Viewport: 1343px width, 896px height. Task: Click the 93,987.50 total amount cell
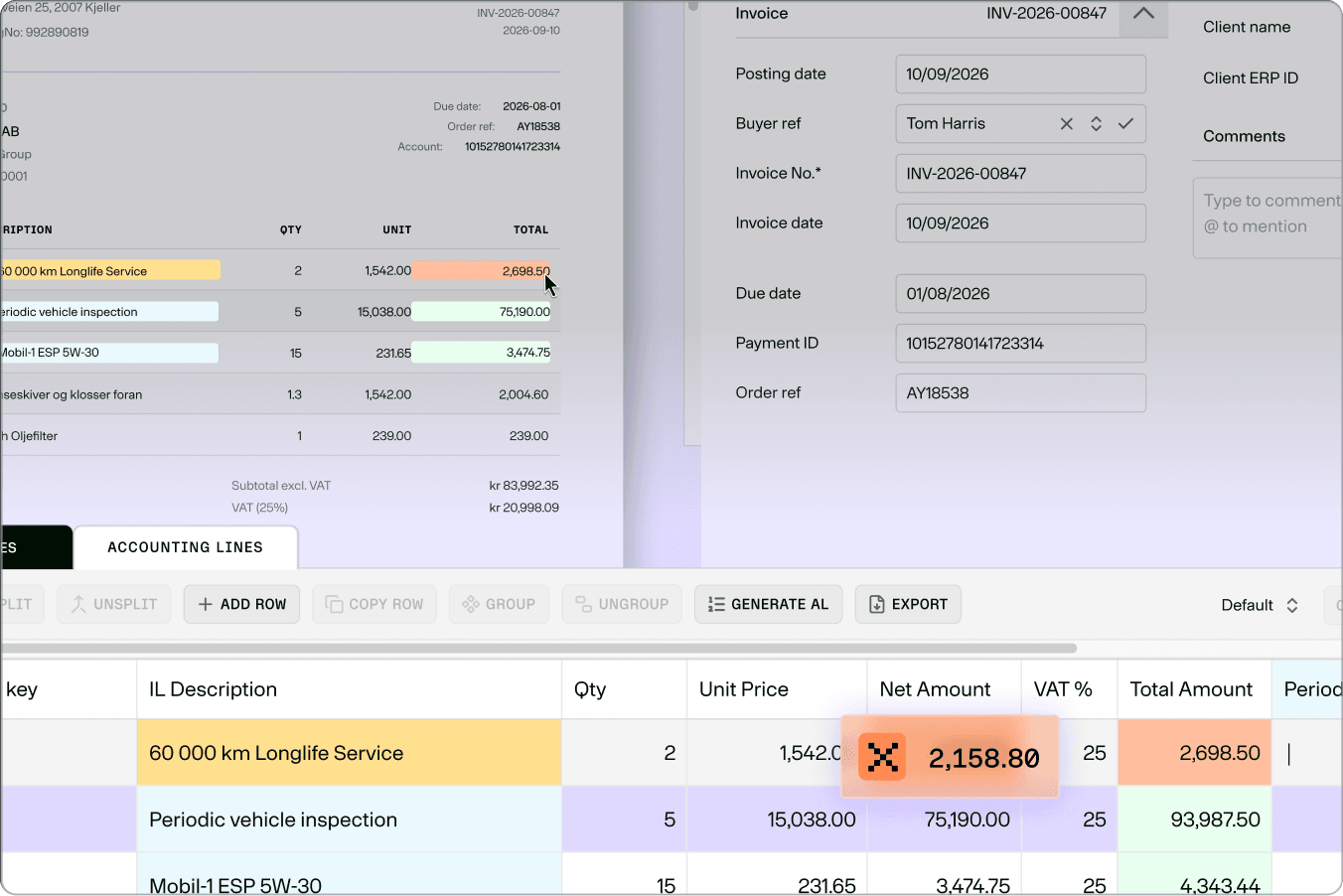tap(1194, 820)
